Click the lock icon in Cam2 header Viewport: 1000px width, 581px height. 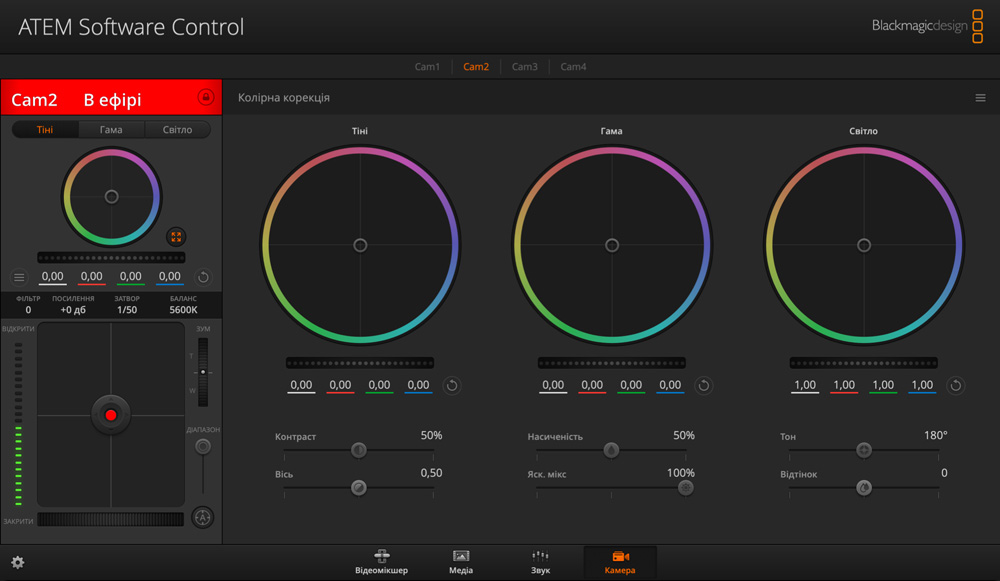click(x=206, y=98)
